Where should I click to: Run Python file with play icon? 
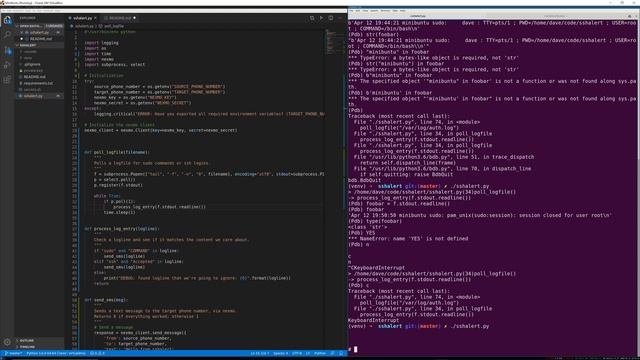322,18
